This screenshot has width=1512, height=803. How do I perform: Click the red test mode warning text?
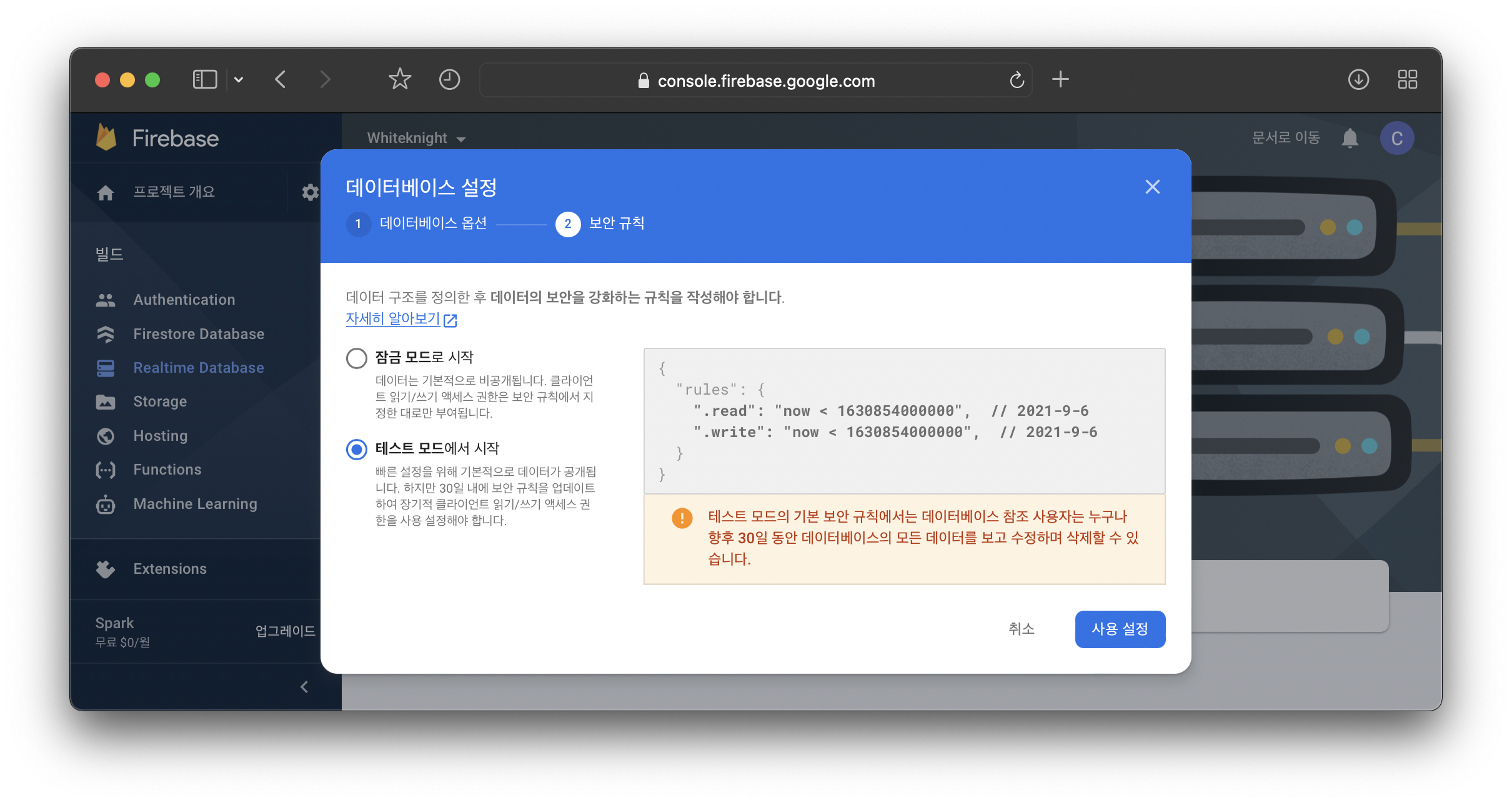tap(923, 538)
